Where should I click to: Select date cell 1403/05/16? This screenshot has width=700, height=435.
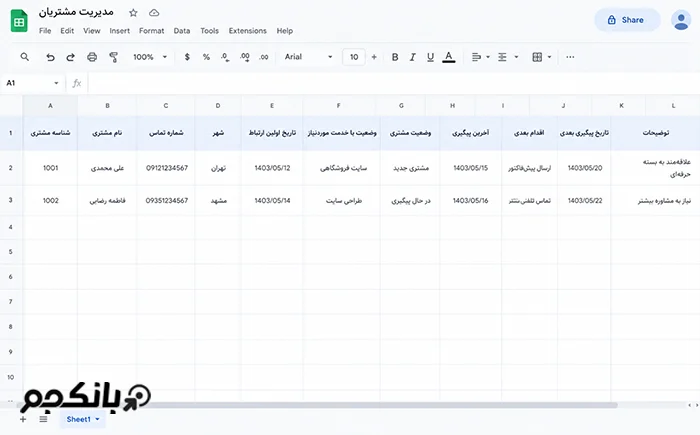471,201
